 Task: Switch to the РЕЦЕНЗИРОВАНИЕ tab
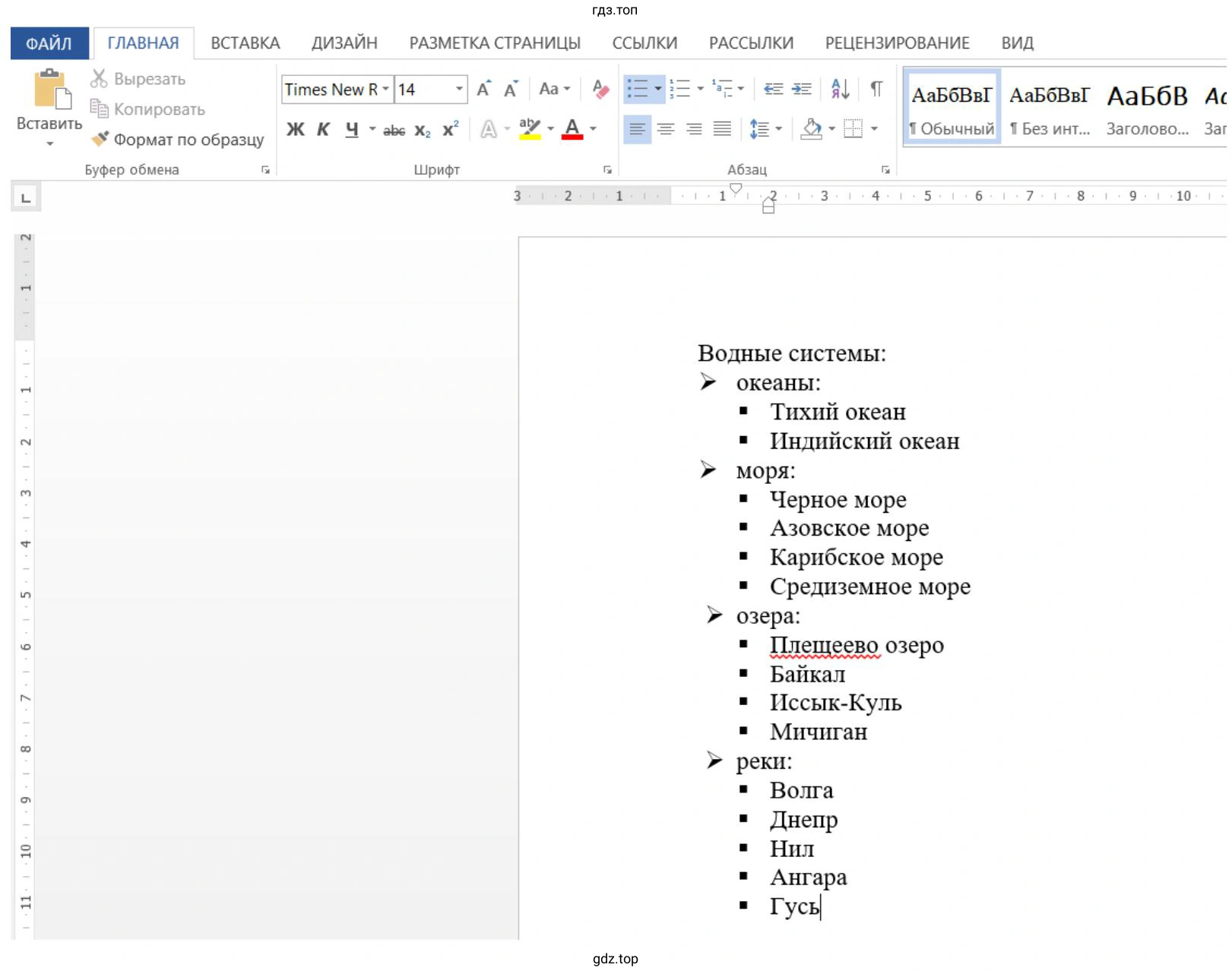(x=898, y=43)
